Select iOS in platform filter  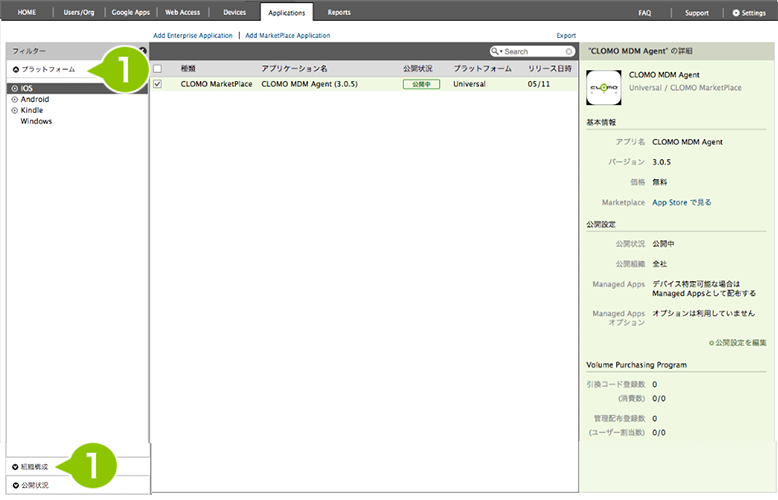click(x=27, y=88)
